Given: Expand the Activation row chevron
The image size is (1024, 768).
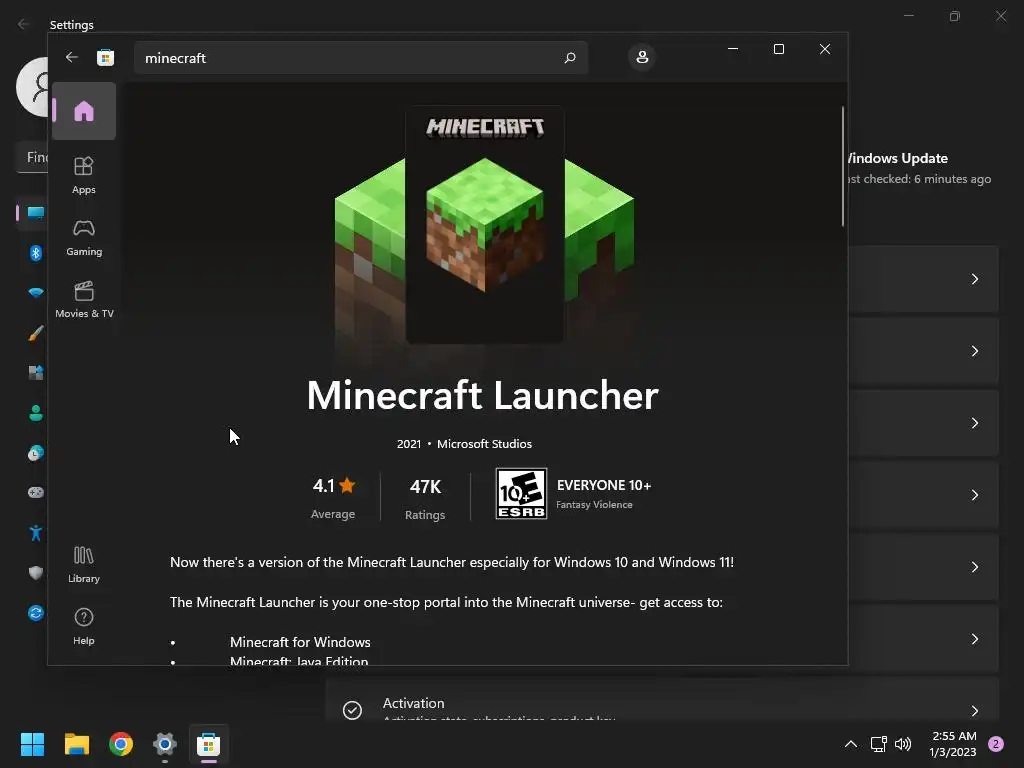Looking at the screenshot, I should coord(974,711).
